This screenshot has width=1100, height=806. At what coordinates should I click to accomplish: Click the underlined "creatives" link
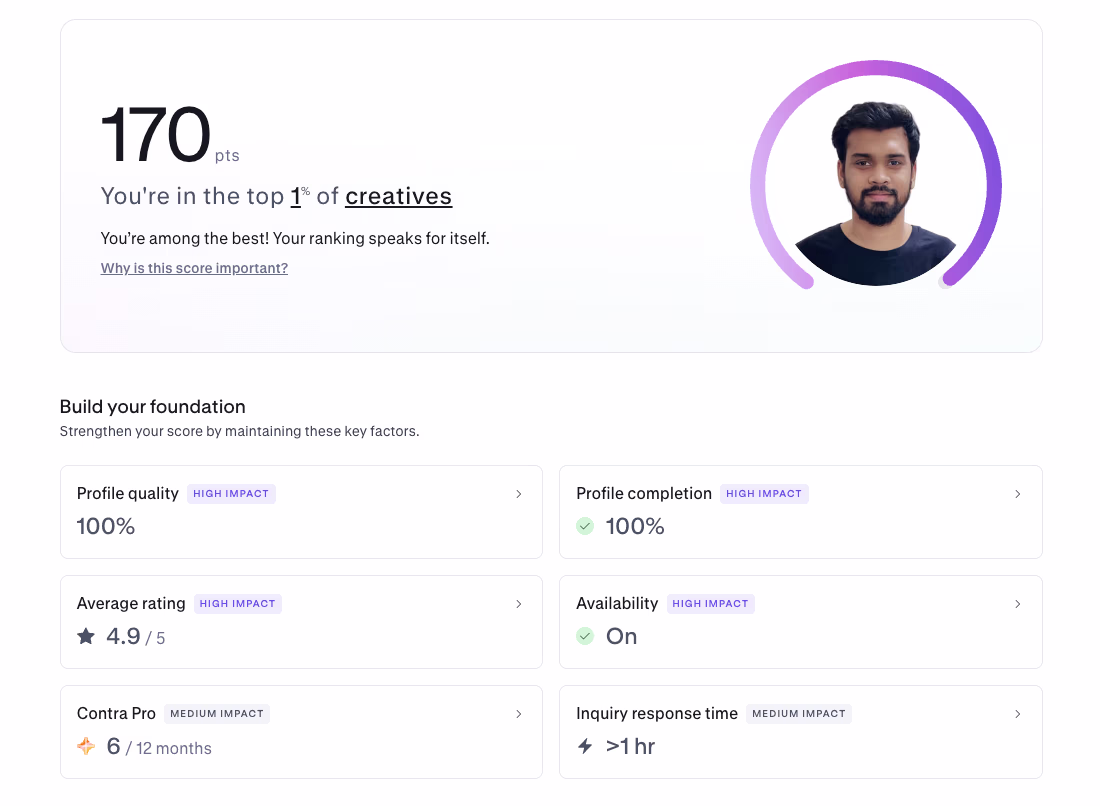tap(398, 196)
